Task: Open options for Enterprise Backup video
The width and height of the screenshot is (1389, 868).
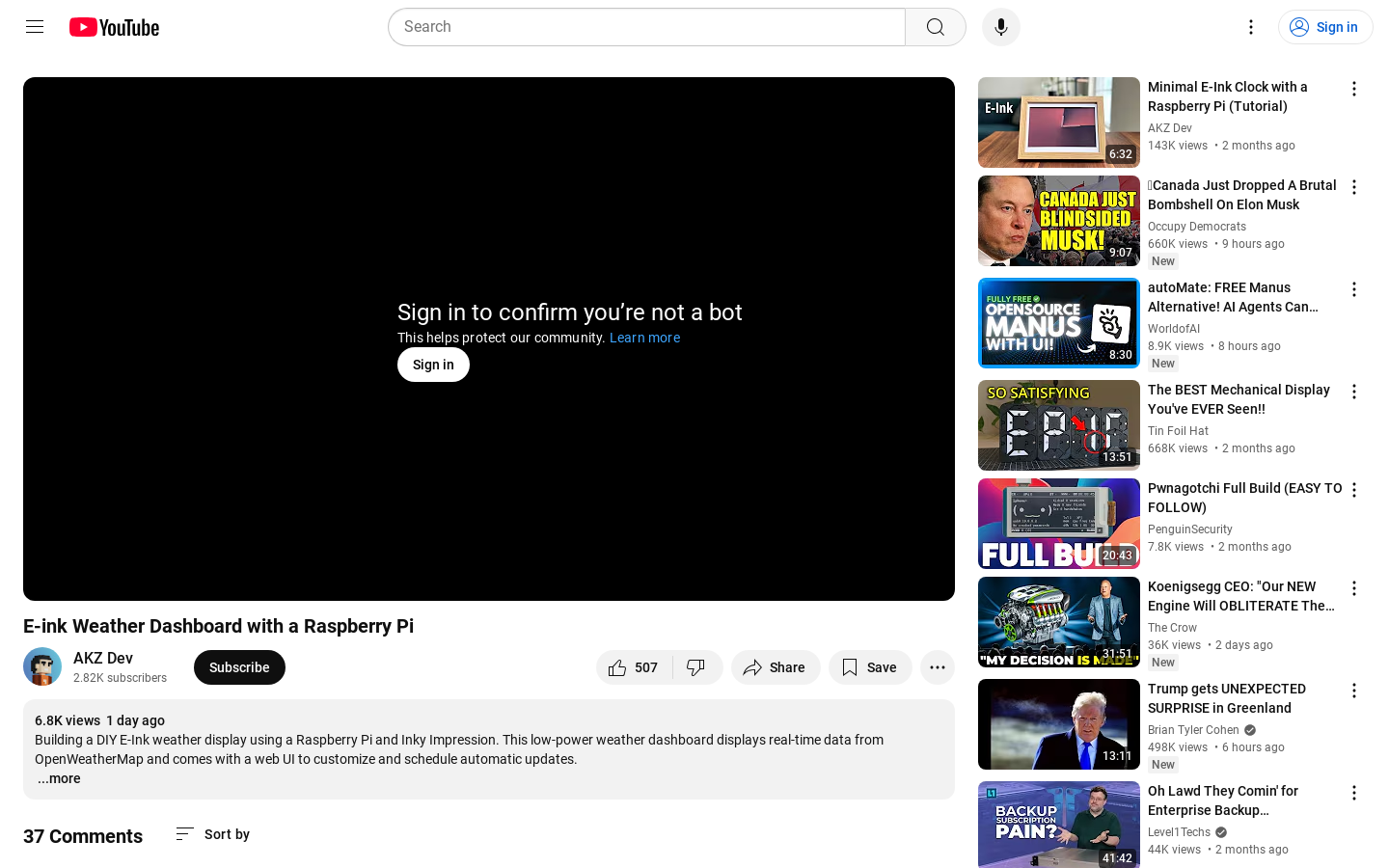Action: [1354, 793]
